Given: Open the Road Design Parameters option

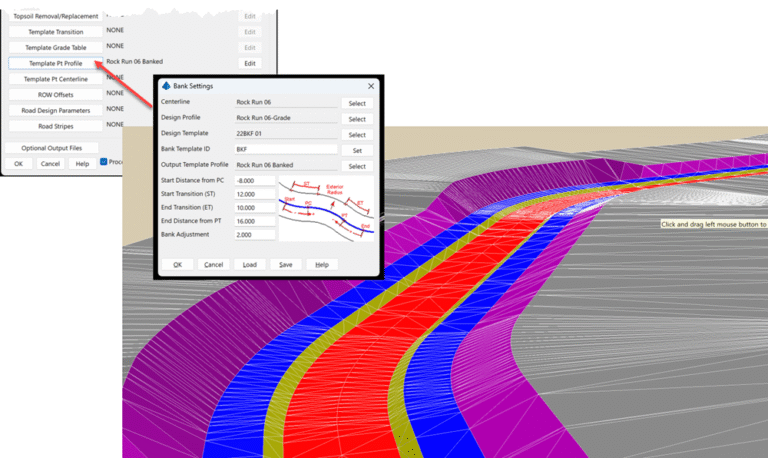Looking at the screenshot, I should (x=55, y=110).
